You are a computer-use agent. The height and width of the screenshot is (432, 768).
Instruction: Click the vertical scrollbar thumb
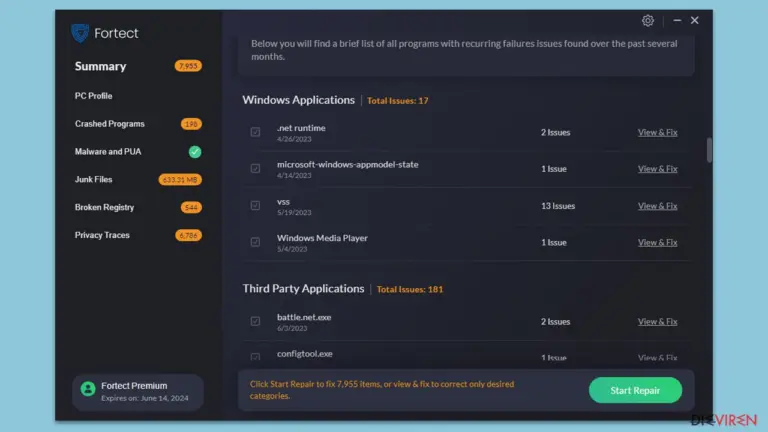pos(709,150)
